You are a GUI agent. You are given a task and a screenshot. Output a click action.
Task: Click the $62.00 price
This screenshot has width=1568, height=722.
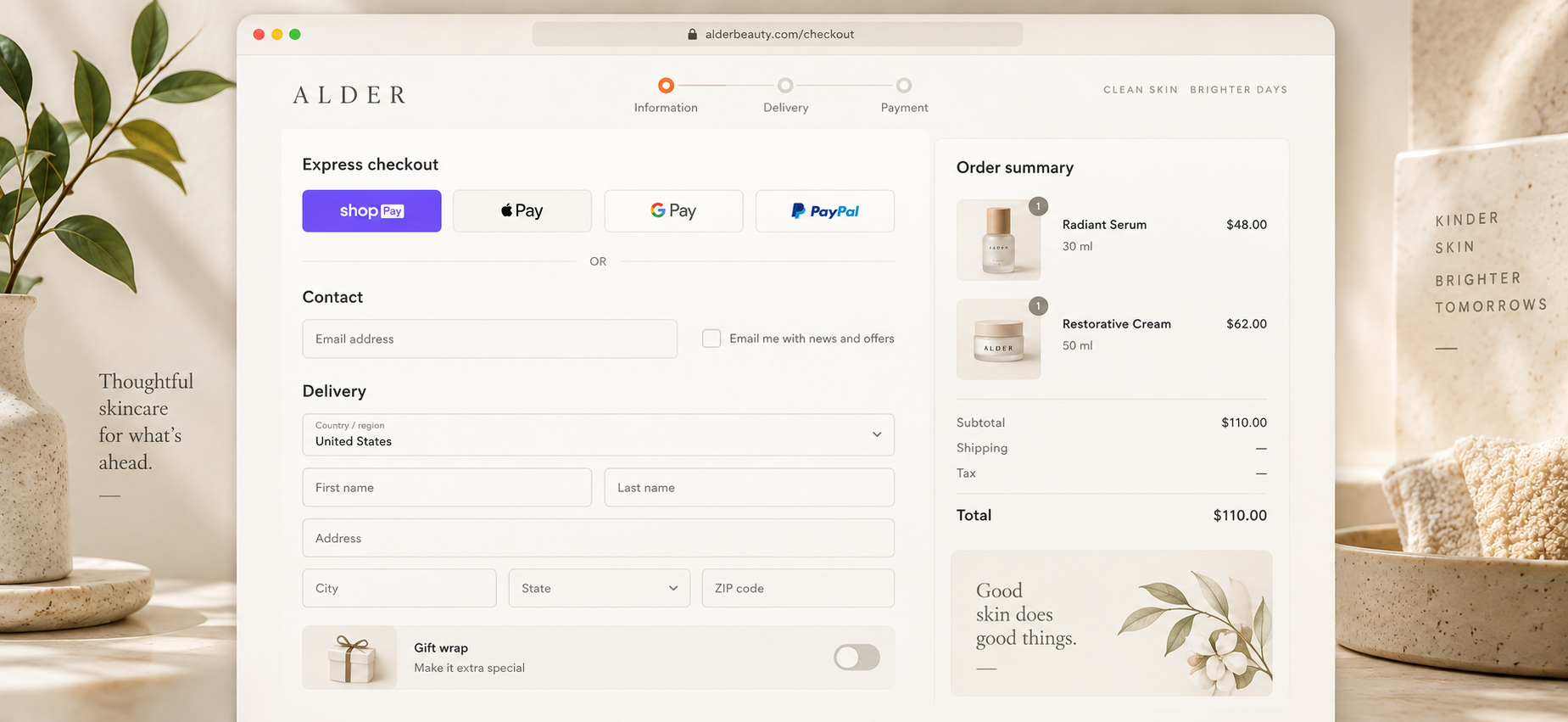[1247, 324]
